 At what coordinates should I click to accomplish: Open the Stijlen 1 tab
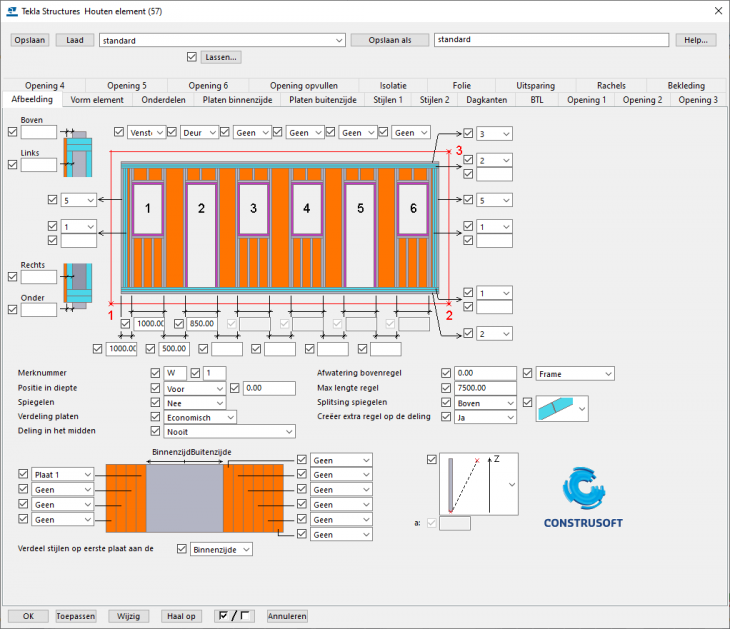(x=388, y=100)
